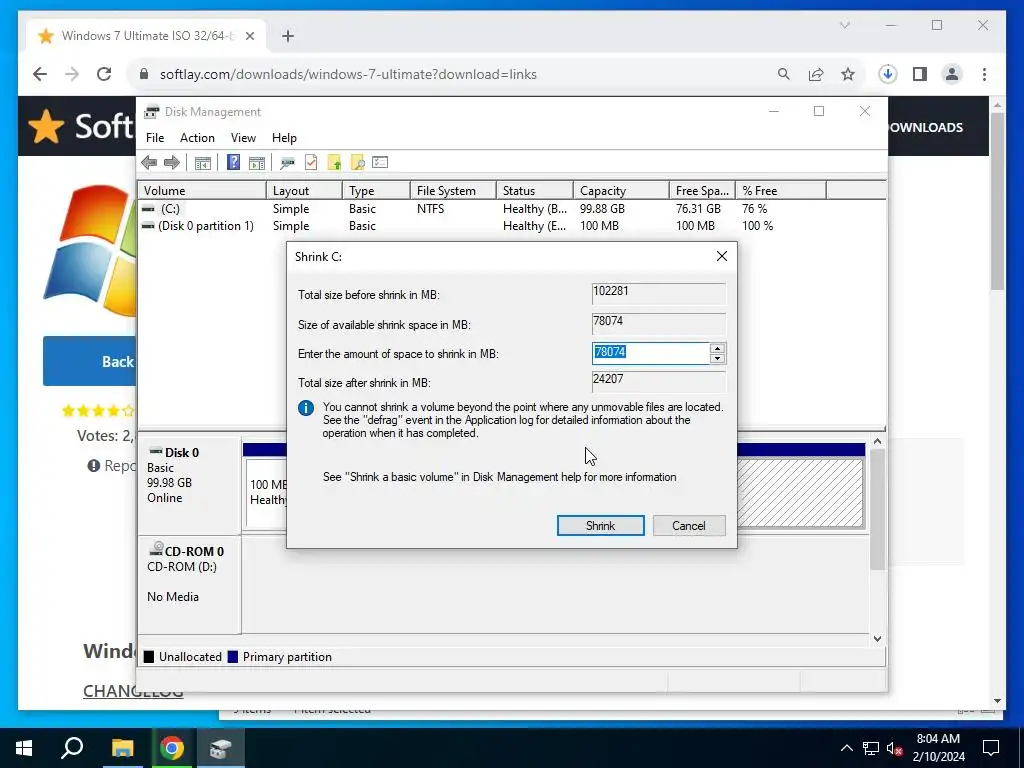Show hidden system tray icons chevron
The image size is (1024, 768).
846,748
